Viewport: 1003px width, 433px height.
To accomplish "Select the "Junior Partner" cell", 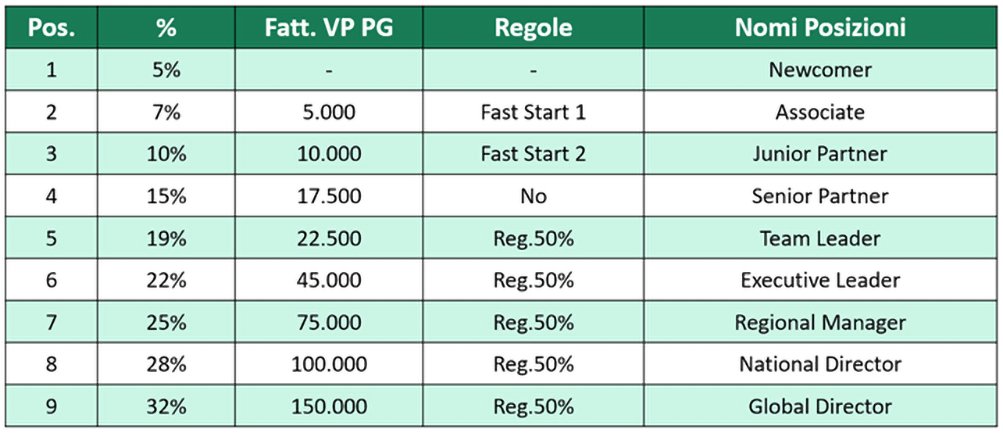I will point(819,154).
